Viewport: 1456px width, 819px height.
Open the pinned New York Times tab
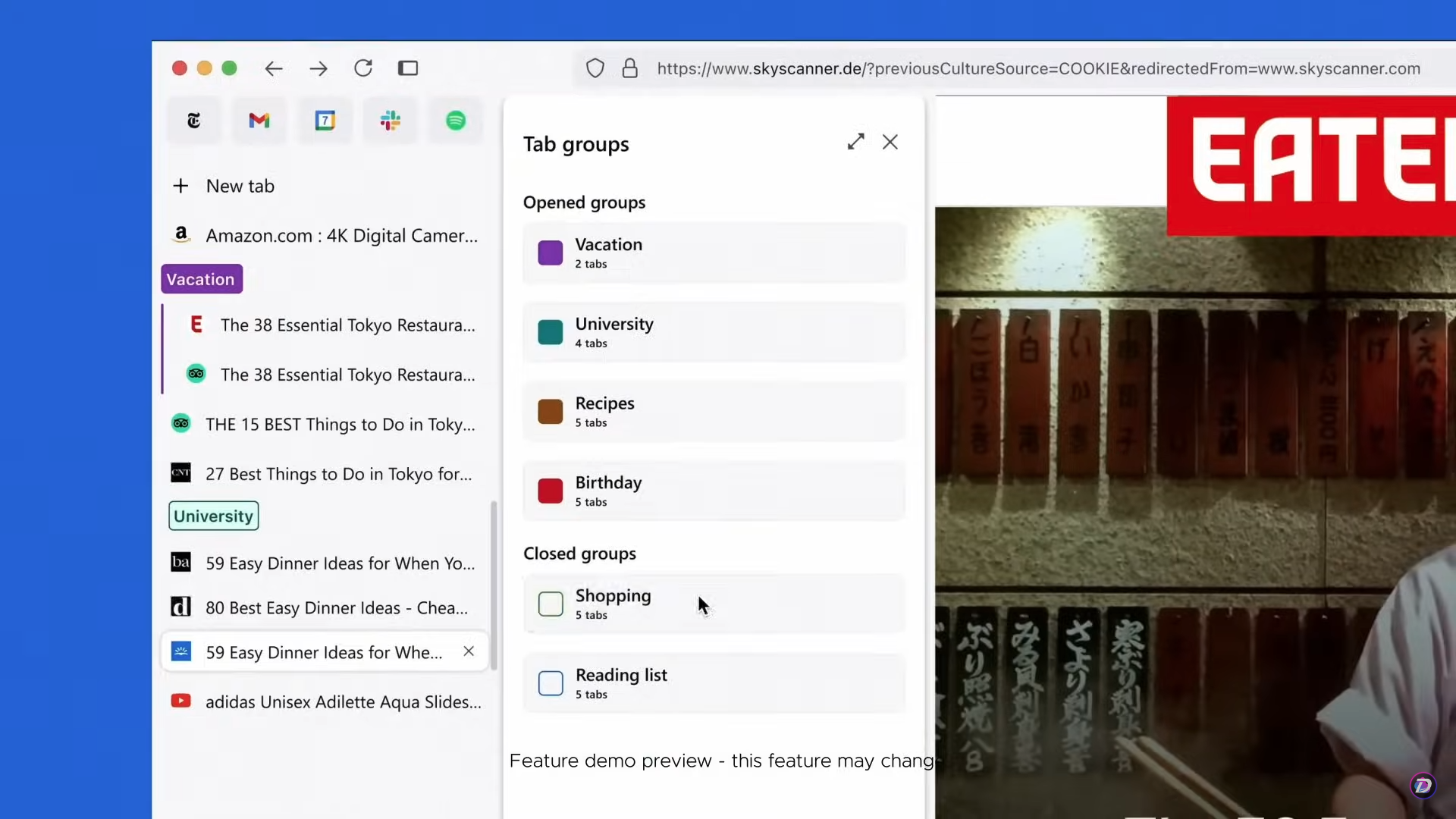[193, 121]
